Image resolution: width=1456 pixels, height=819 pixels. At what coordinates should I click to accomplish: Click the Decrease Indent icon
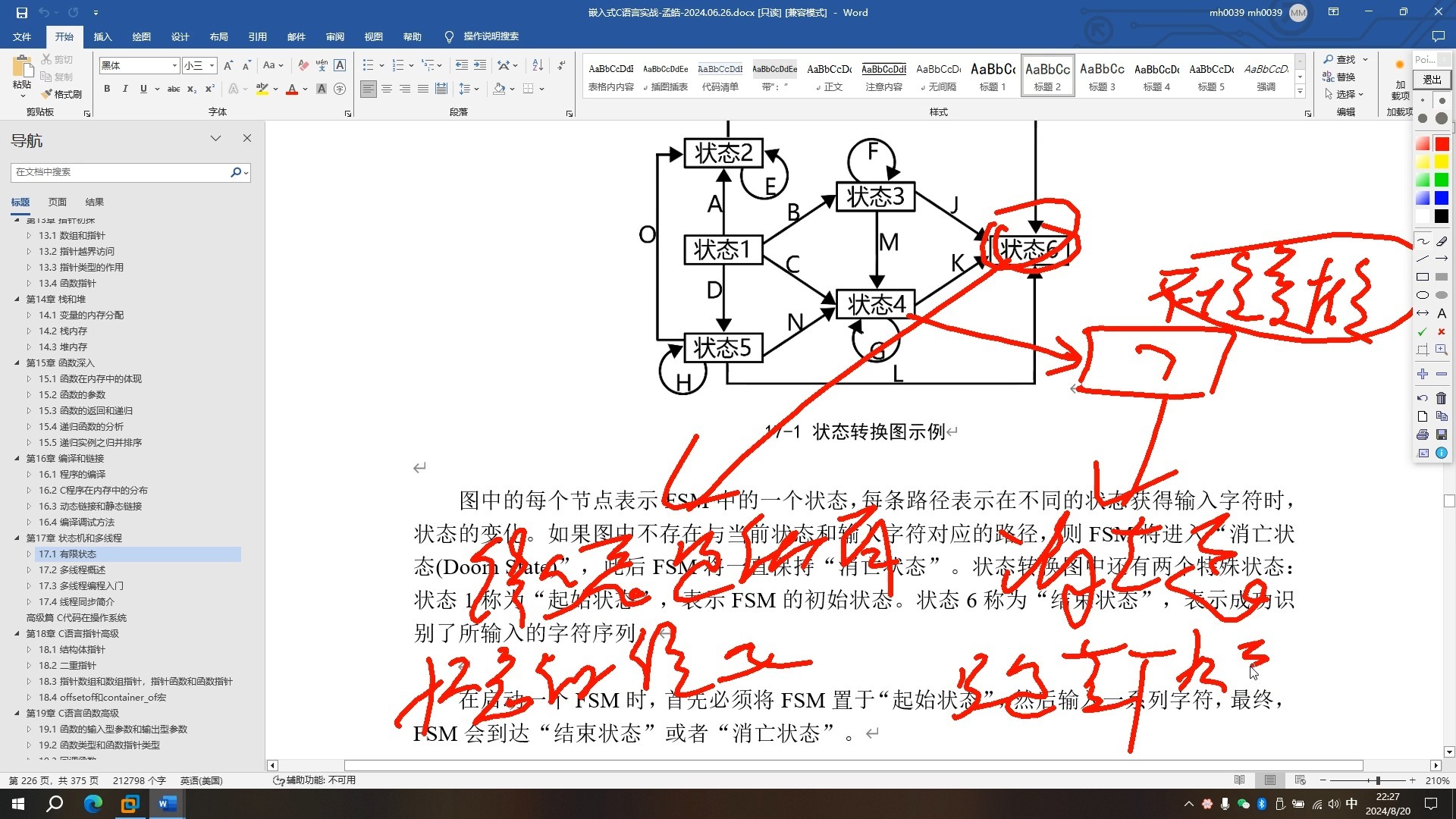tap(461, 66)
